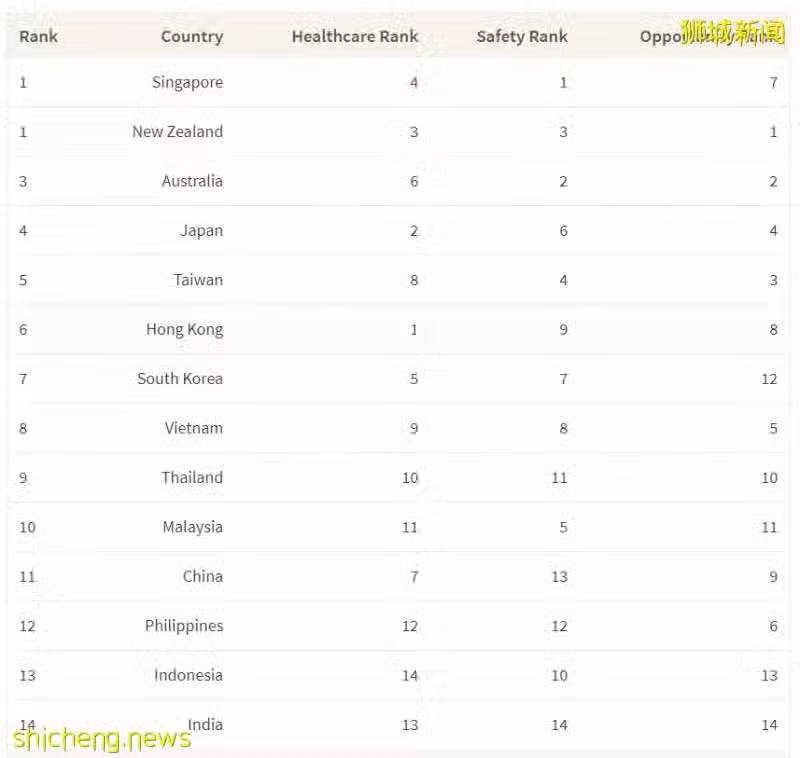Click the Indonesia country name
Image resolution: width=800 pixels, height=758 pixels.
pyautogui.click(x=189, y=675)
